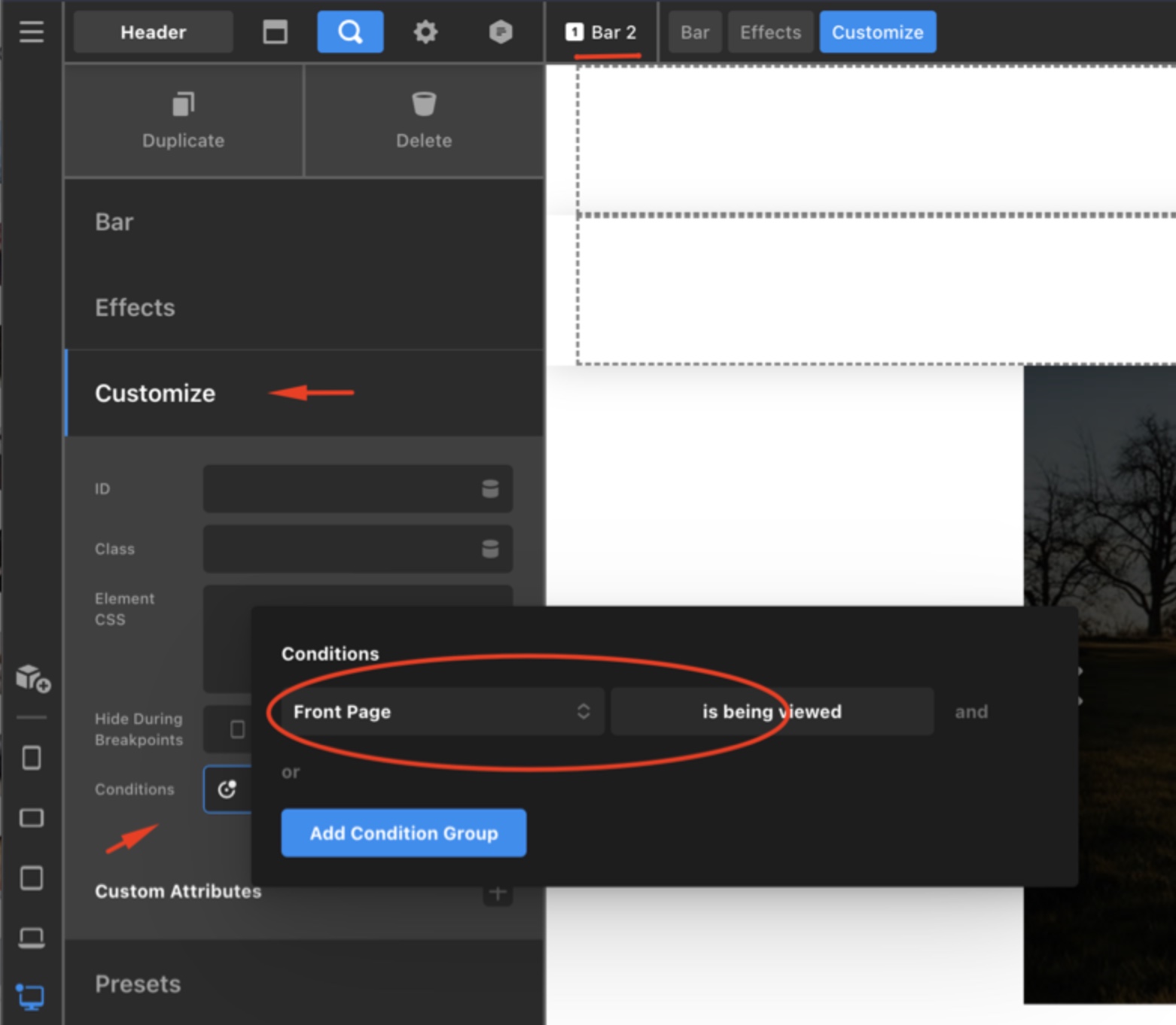Select the Bar tab in top bar
The width and height of the screenshot is (1176, 1025).
pos(694,32)
